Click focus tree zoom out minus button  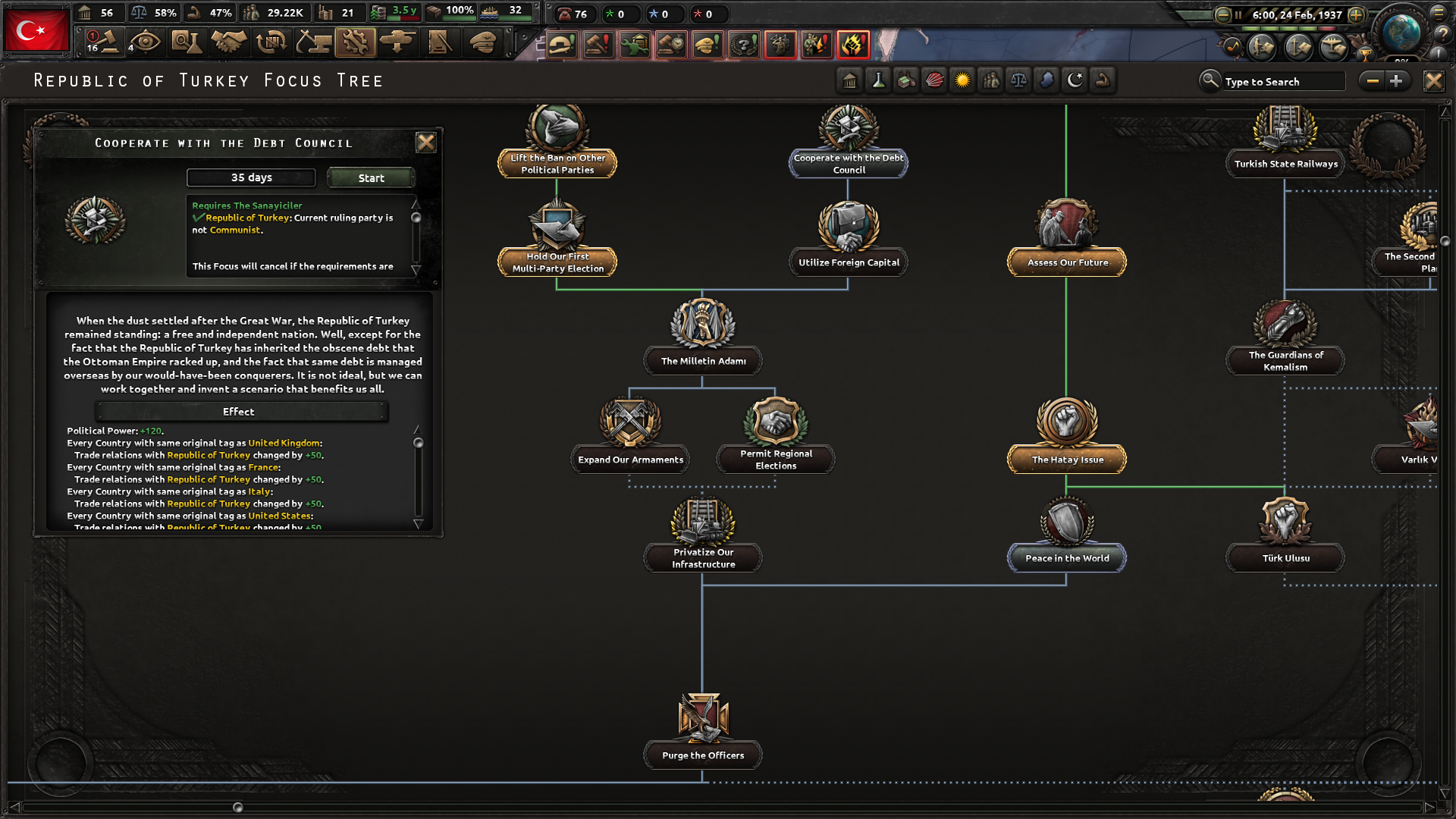(x=1372, y=81)
